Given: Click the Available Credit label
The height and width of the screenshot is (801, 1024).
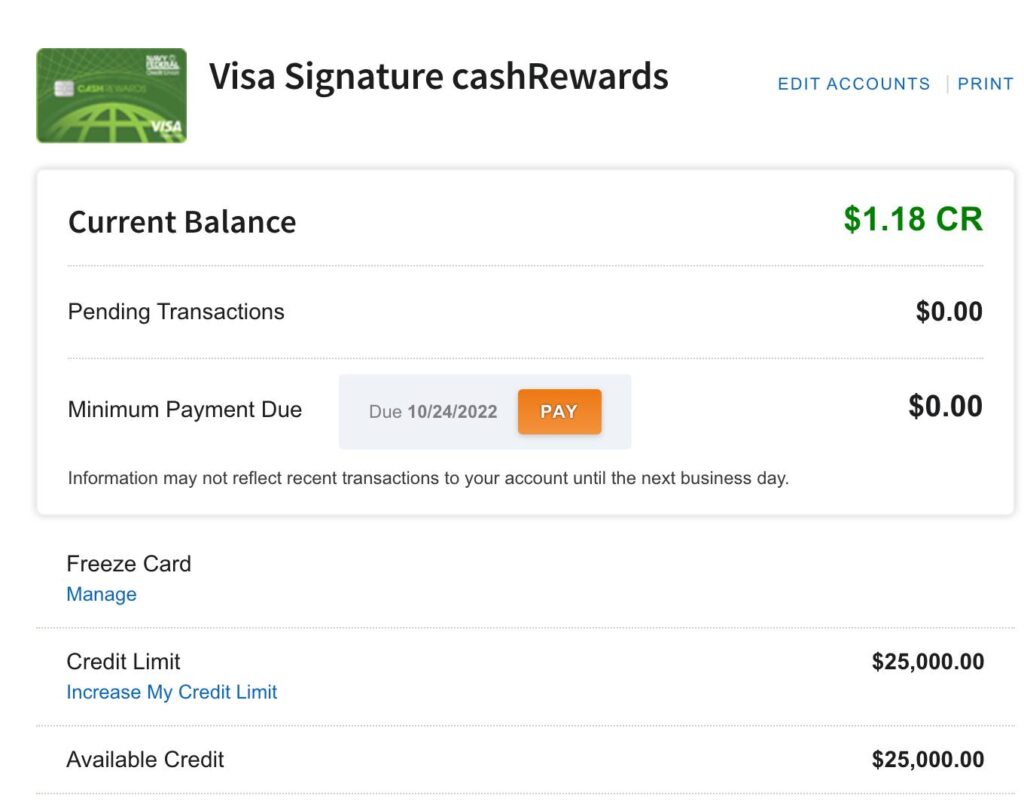Looking at the screenshot, I should (x=145, y=760).
